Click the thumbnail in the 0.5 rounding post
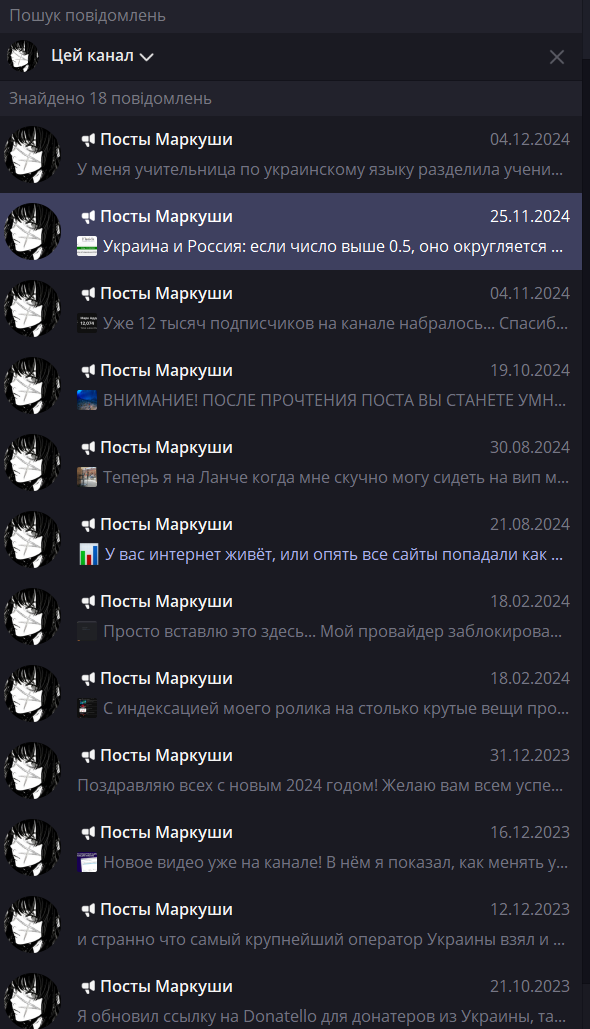The height and width of the screenshot is (1029, 590). coord(87,246)
